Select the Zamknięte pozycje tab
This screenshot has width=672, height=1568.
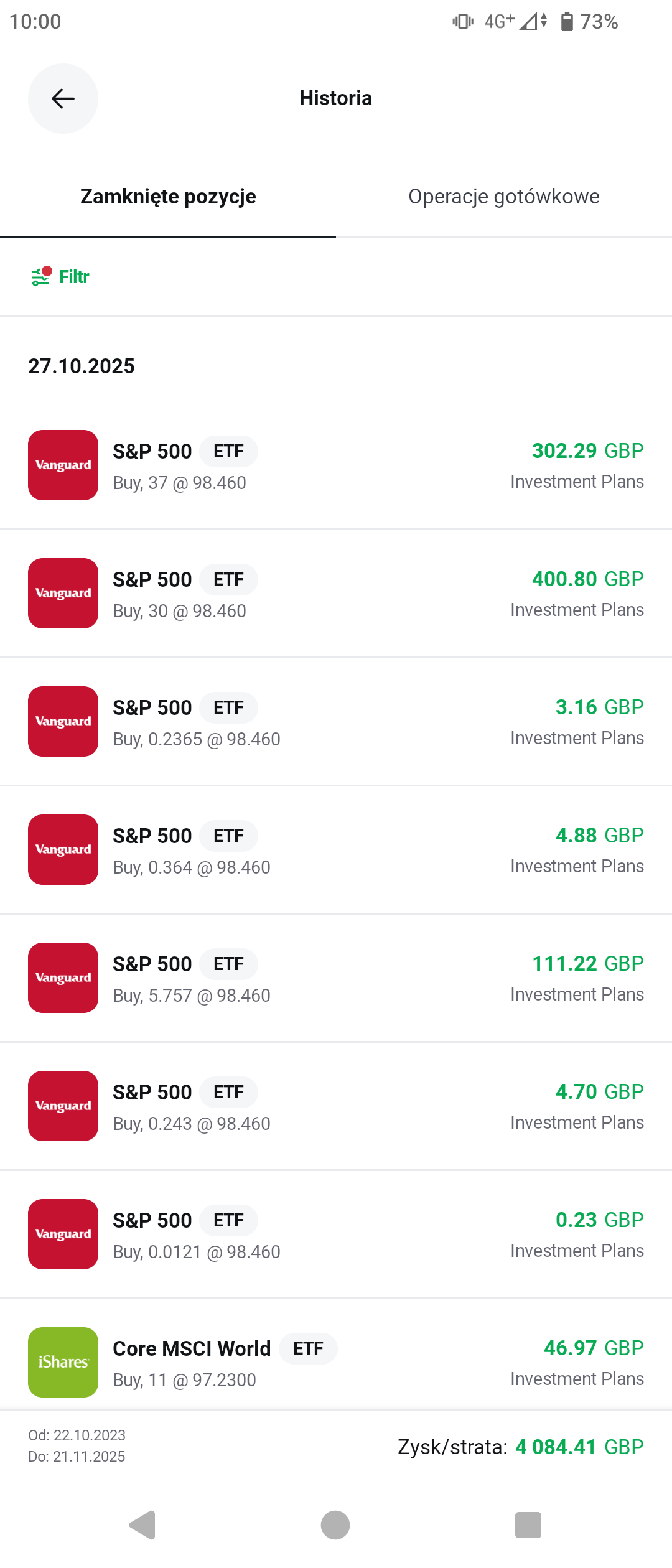pyautogui.click(x=168, y=197)
